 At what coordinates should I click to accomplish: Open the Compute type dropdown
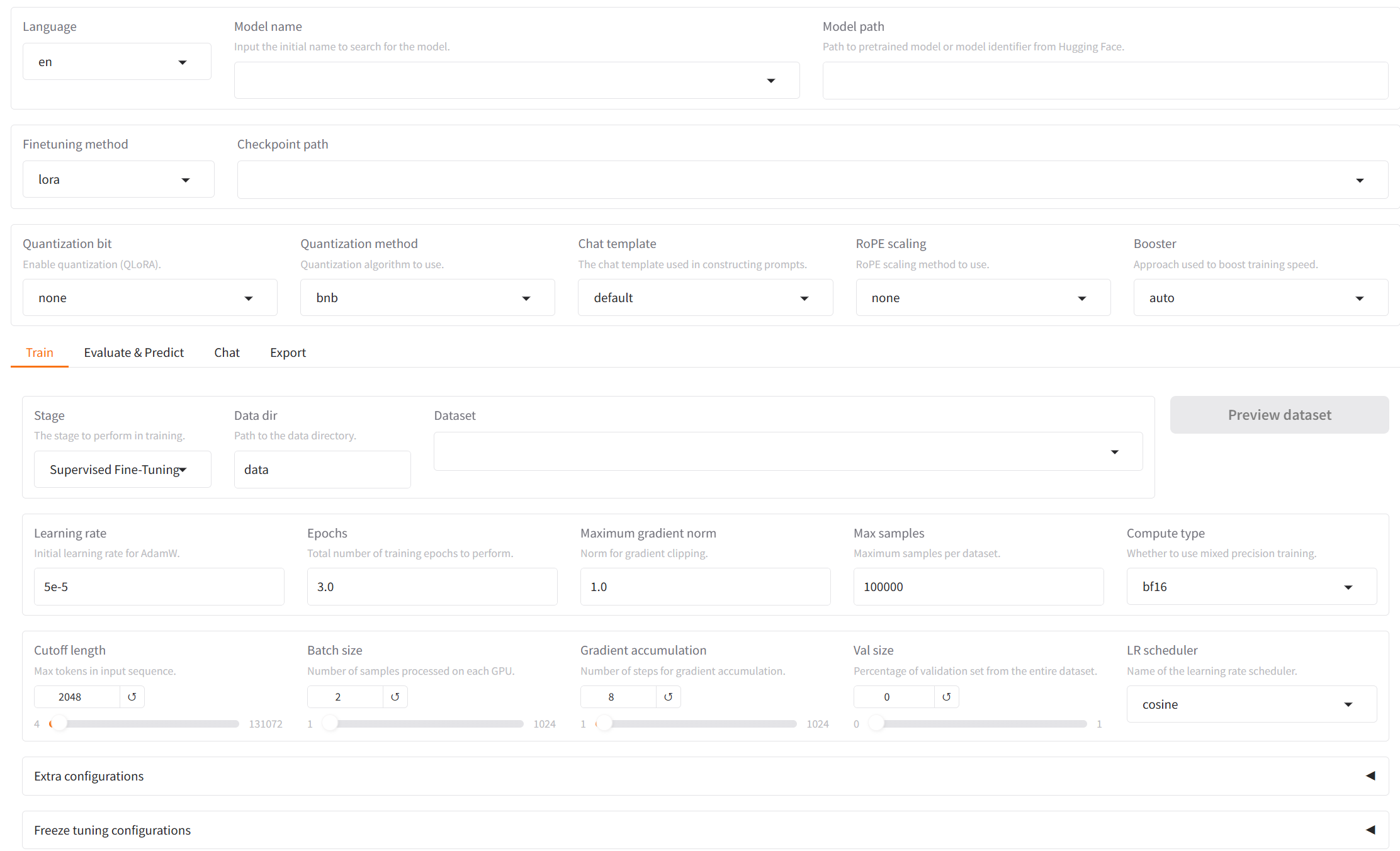point(1251,587)
